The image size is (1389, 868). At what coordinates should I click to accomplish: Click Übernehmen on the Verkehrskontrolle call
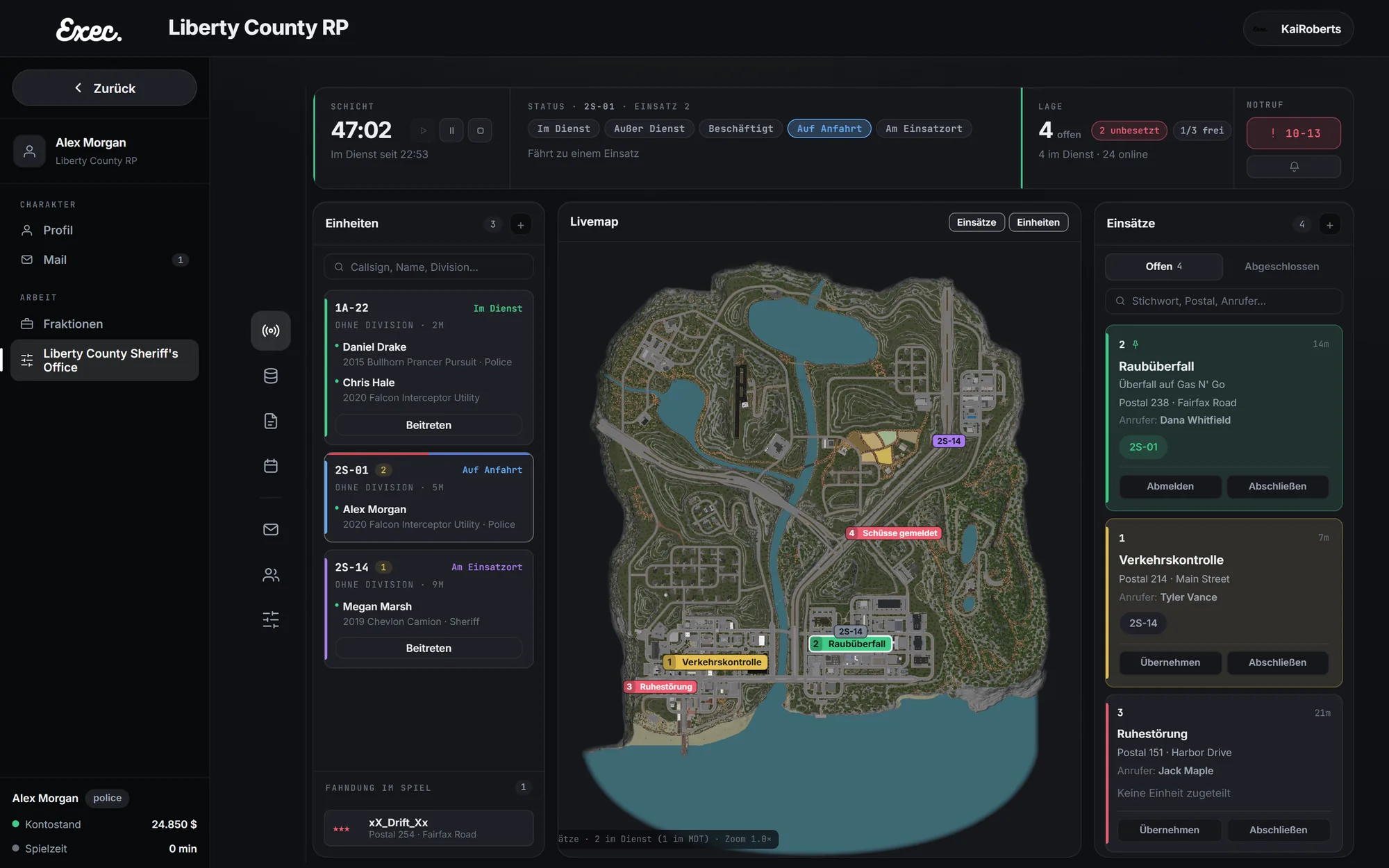click(1170, 662)
